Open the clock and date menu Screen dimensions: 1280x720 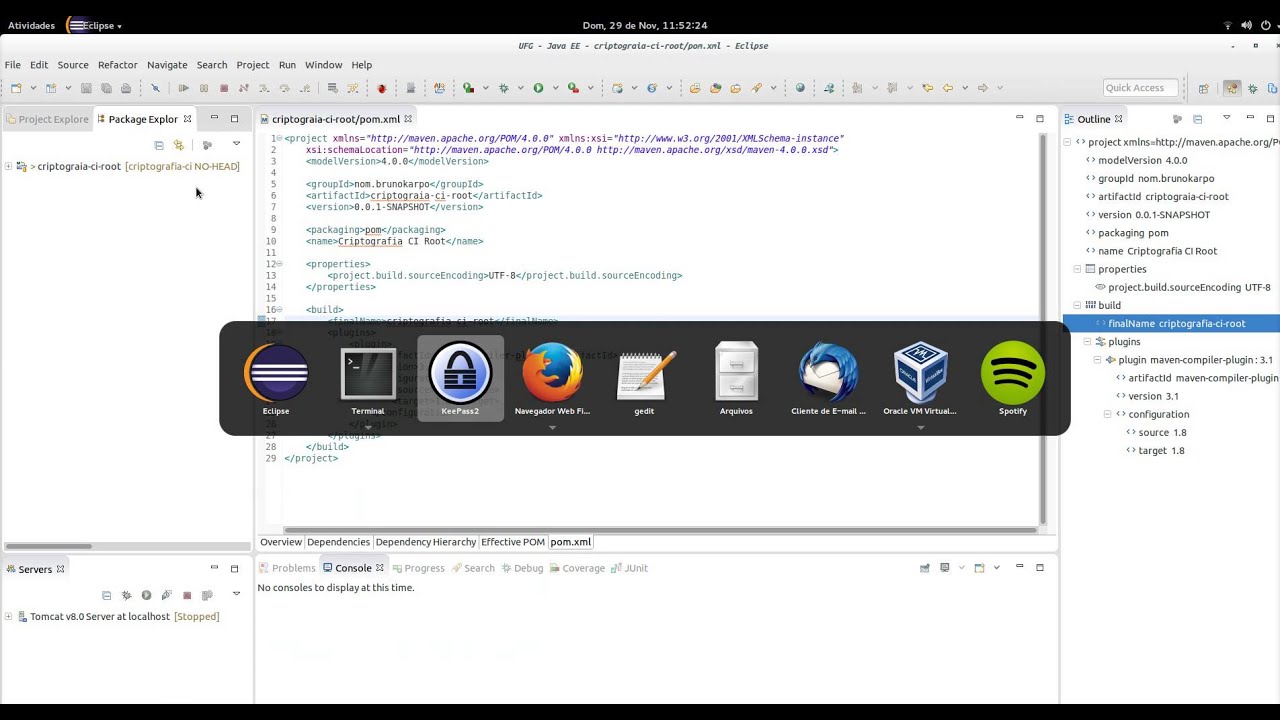[x=645, y=25]
